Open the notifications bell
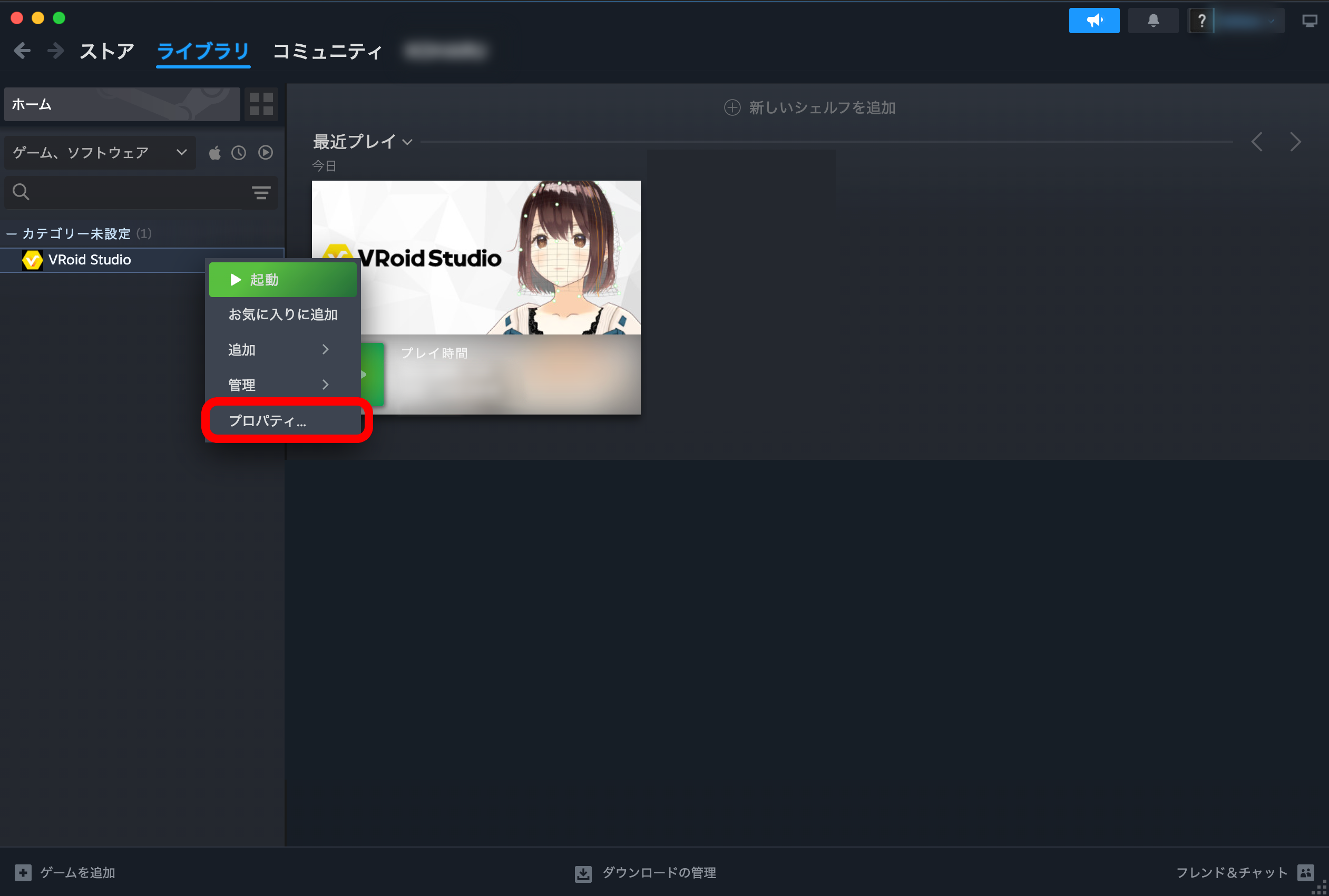1329x896 pixels. (x=1153, y=21)
